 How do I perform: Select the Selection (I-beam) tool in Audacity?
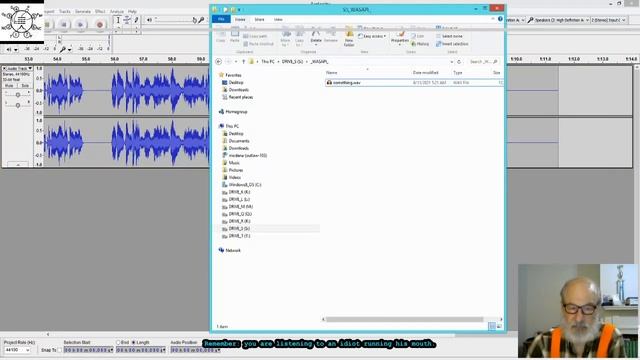click(x=118, y=20)
